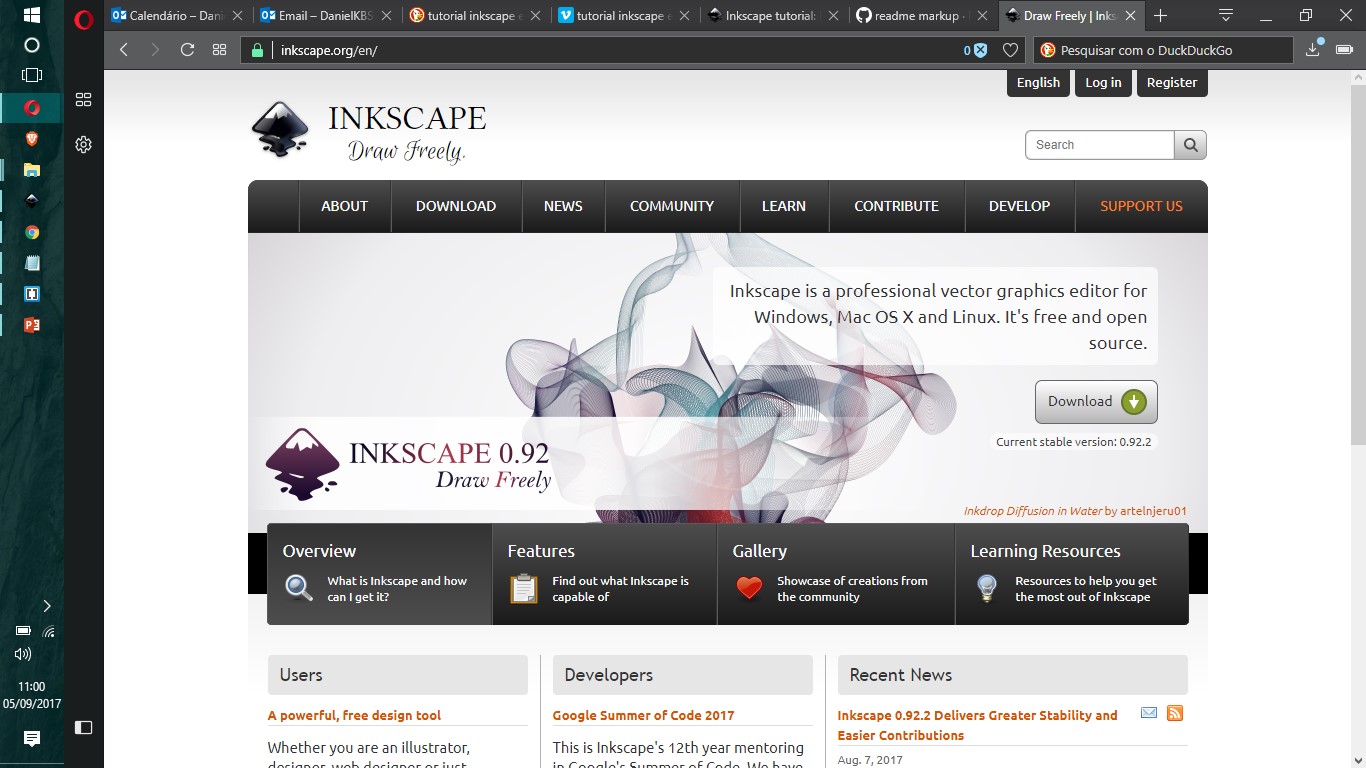
Task: Open Cortana search circle in taskbar
Action: pos(31,45)
